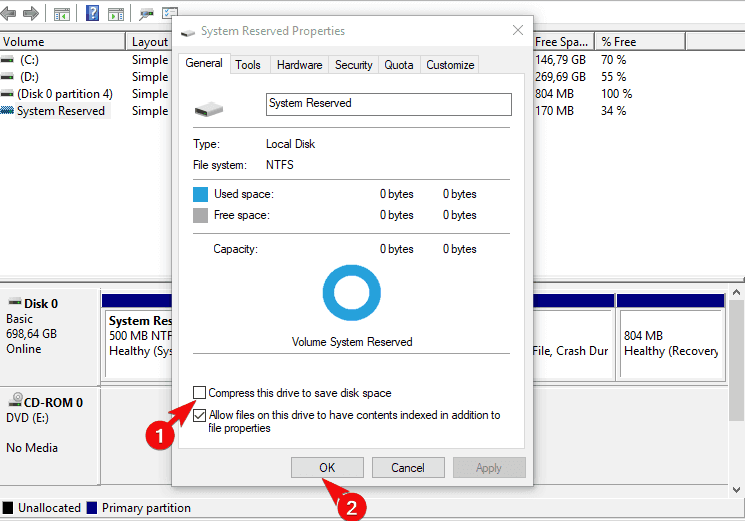Viewport: 745px width, 521px height.
Task: Sort by the Layout column header
Action: pos(149,42)
